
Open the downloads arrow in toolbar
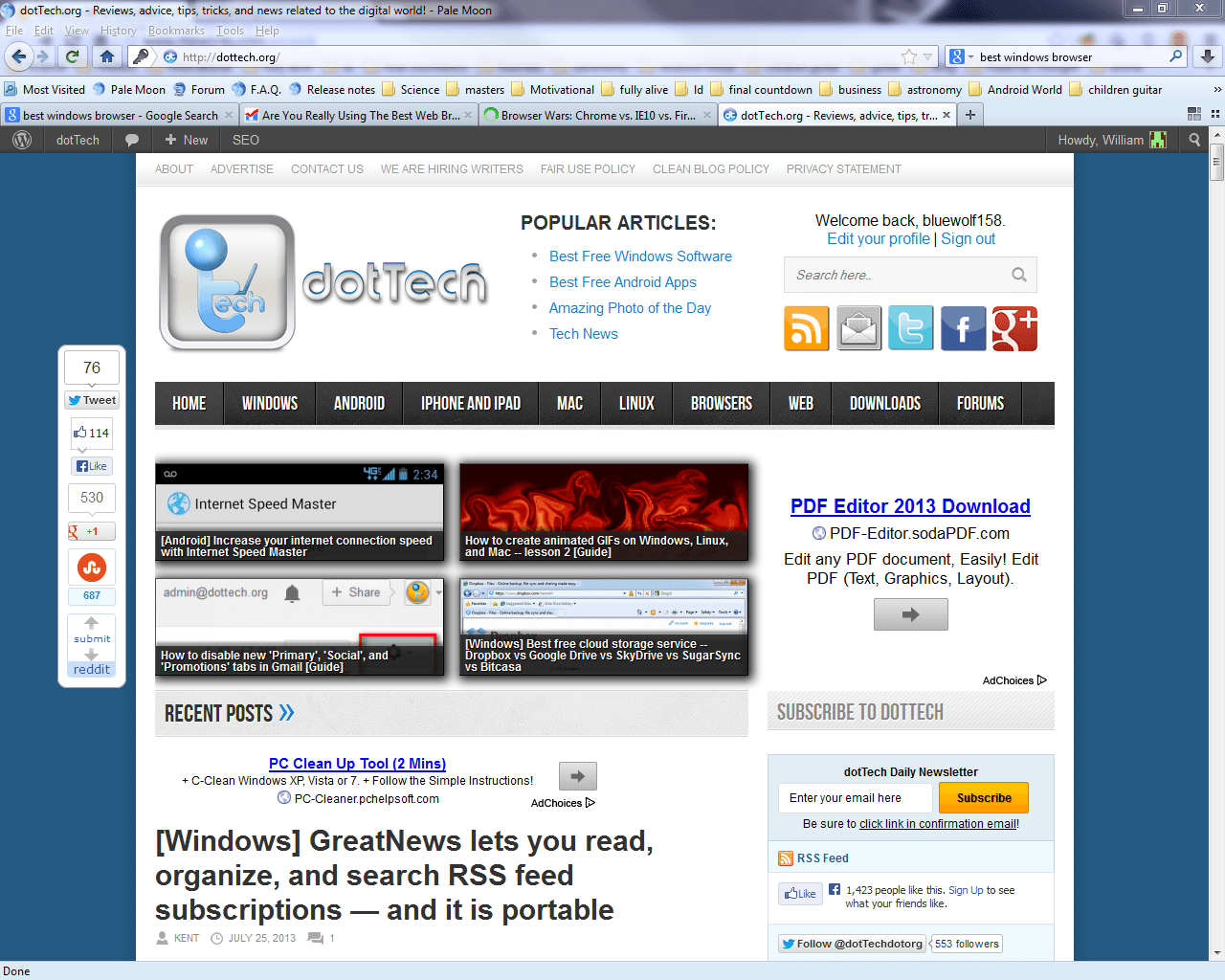[1207, 56]
